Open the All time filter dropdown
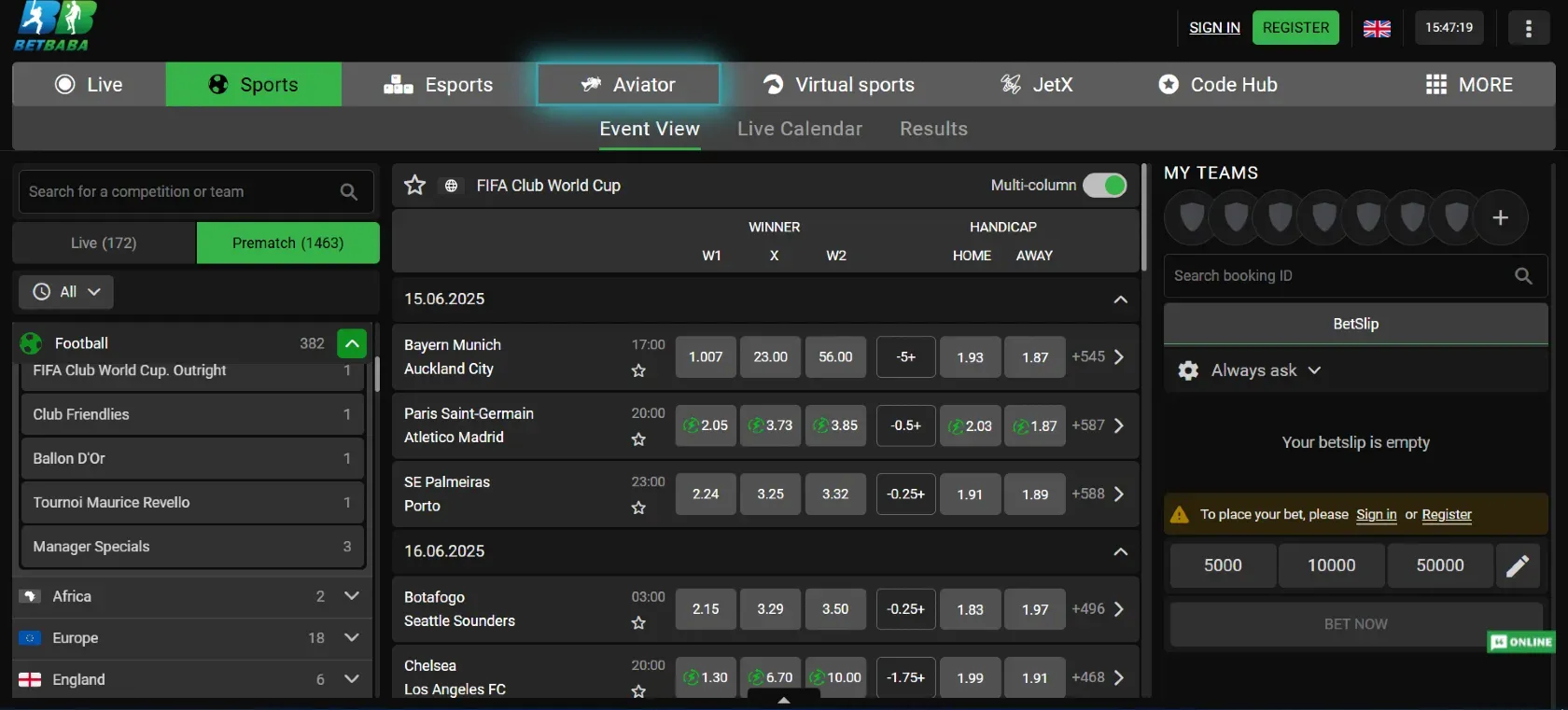The height and width of the screenshot is (710, 1568). 66,292
